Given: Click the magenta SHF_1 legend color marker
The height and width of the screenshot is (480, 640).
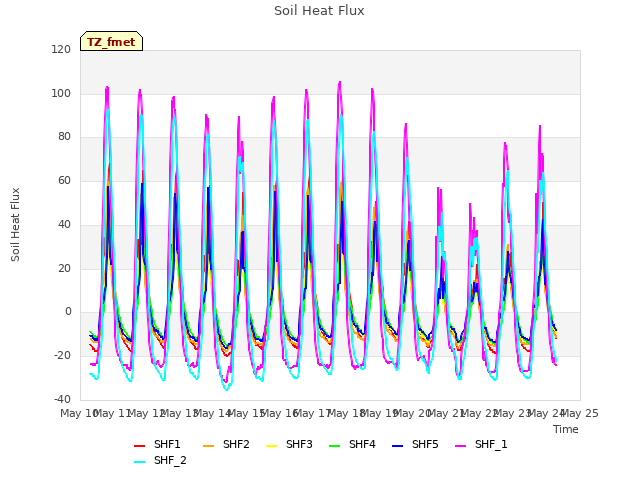Looking at the screenshot, I should [460, 446].
